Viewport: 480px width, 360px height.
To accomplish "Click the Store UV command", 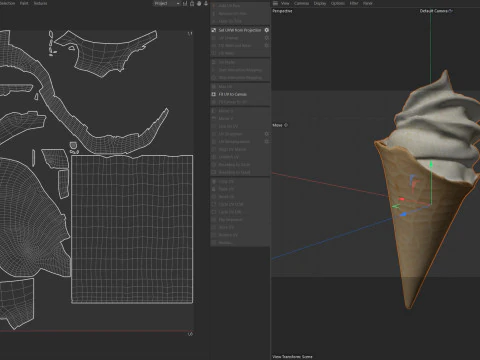I will (223, 227).
